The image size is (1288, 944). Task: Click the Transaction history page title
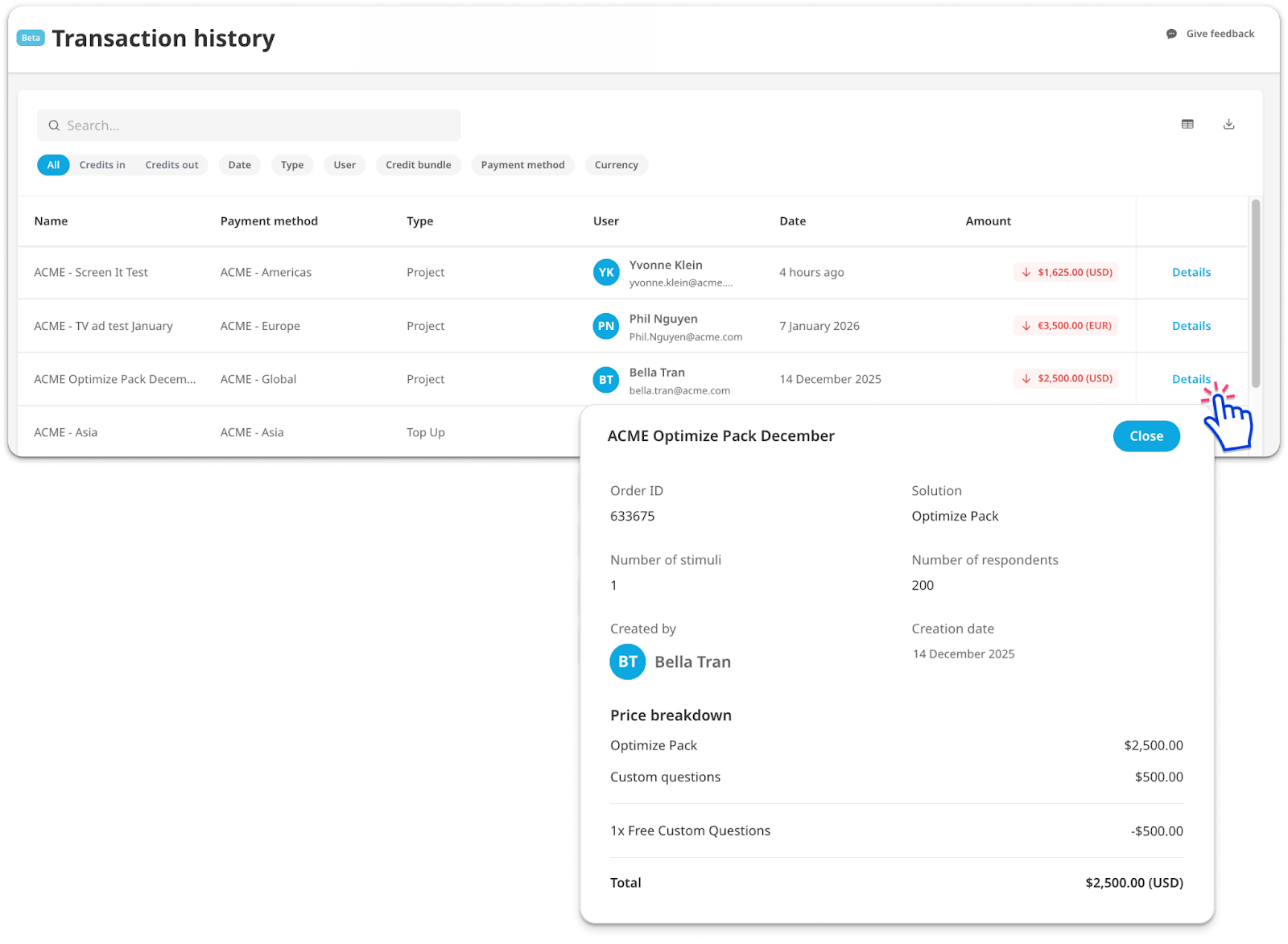click(163, 38)
